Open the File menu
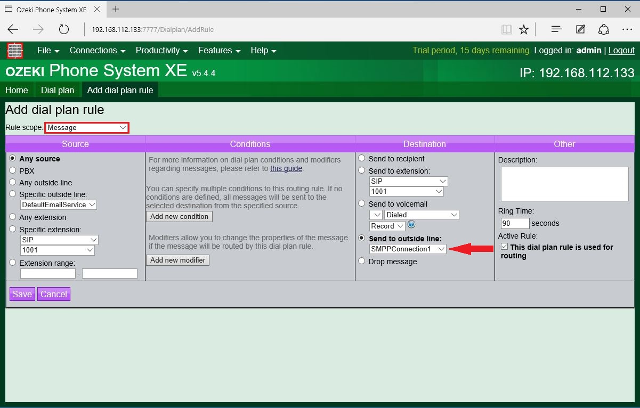This screenshot has height=408, width=640. point(48,50)
